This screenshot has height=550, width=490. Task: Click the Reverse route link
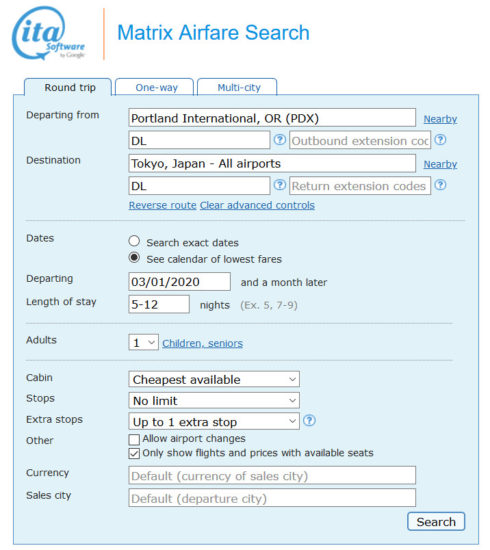click(162, 205)
